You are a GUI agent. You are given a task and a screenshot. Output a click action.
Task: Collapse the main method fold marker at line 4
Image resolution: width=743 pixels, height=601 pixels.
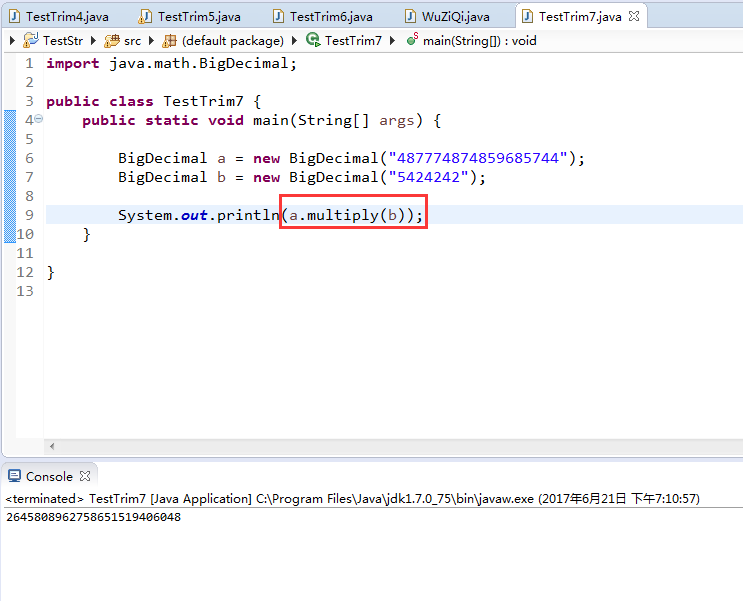[x=39, y=119]
